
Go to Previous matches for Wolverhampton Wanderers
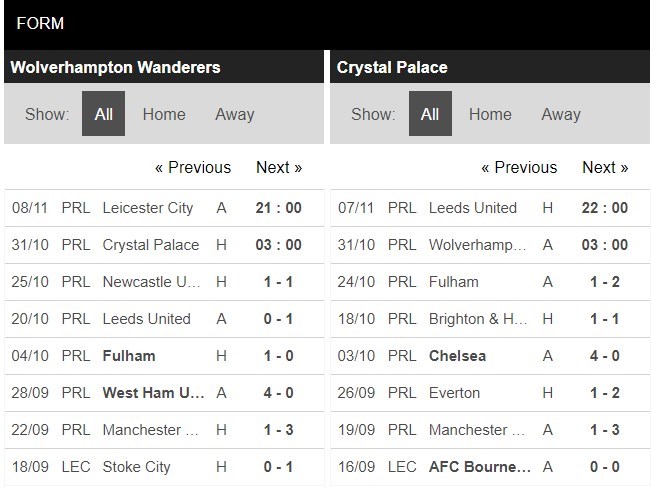pyautogui.click(x=193, y=167)
